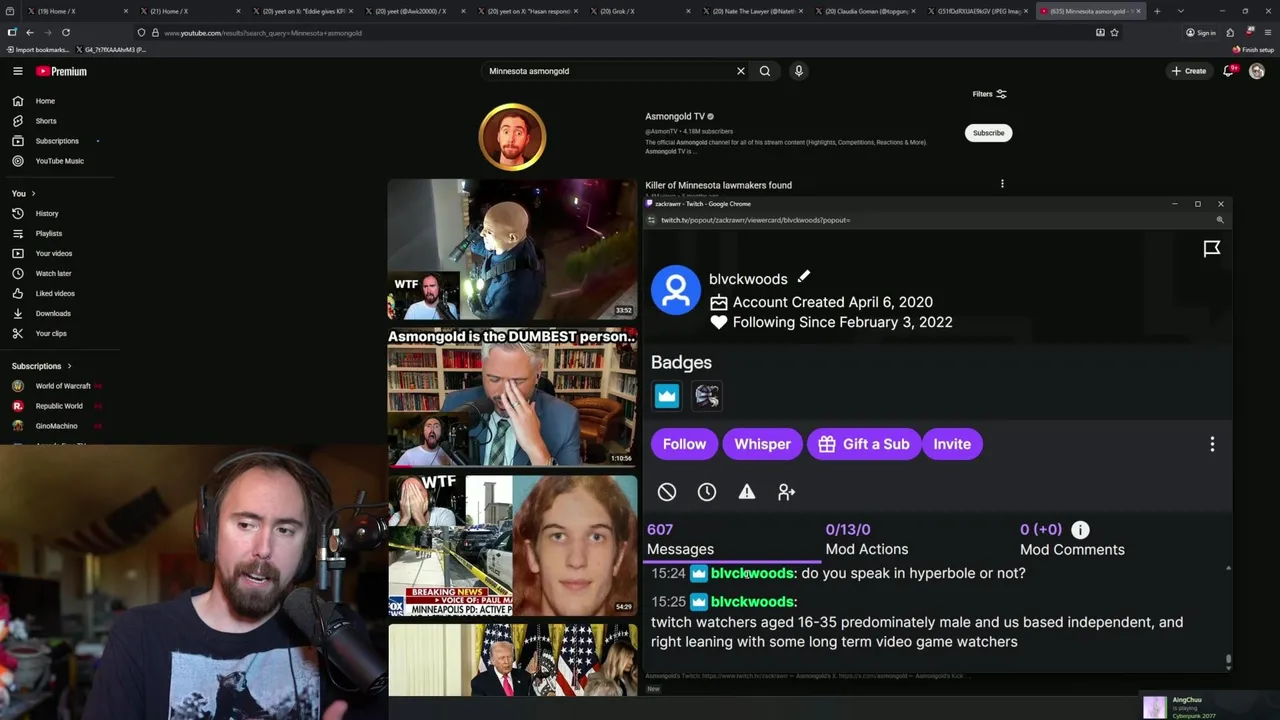Clear the YouTube search query
1280x720 pixels.
(741, 71)
